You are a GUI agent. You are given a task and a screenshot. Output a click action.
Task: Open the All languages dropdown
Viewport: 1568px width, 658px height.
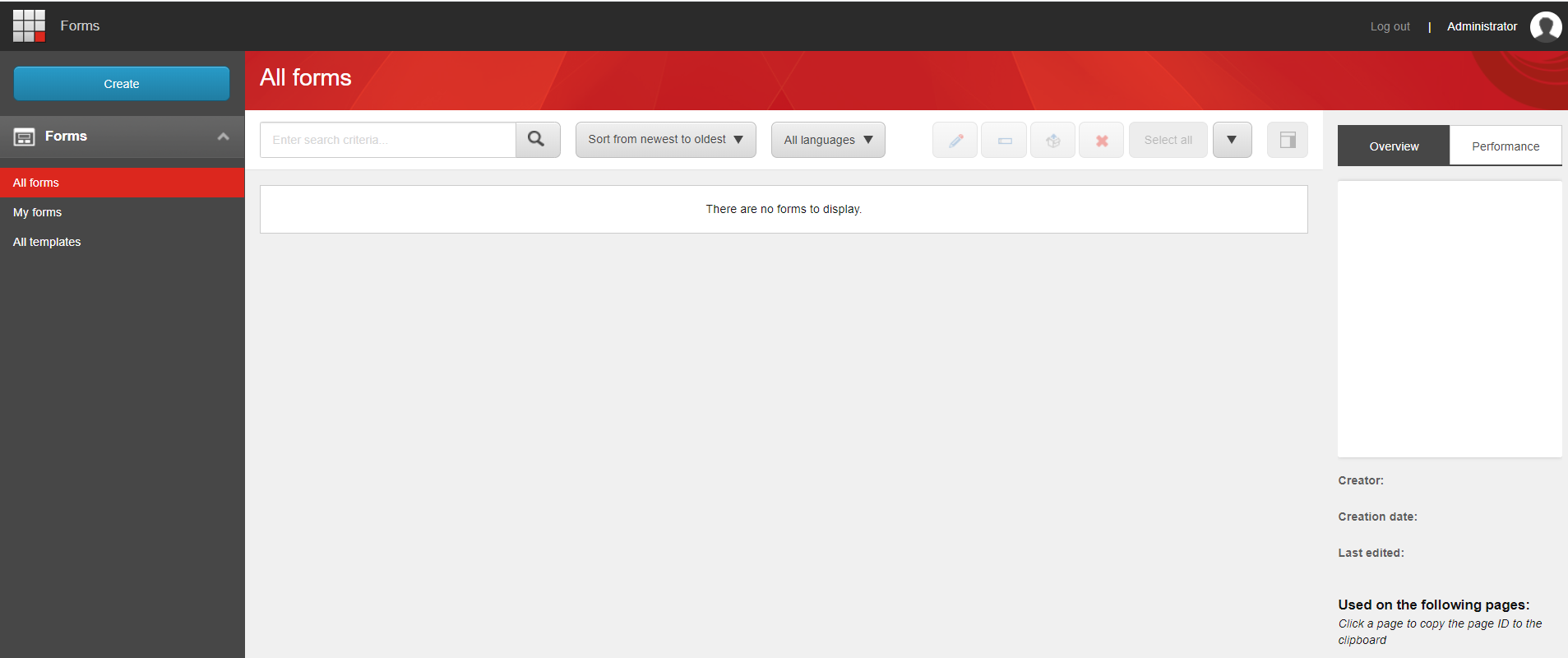828,140
